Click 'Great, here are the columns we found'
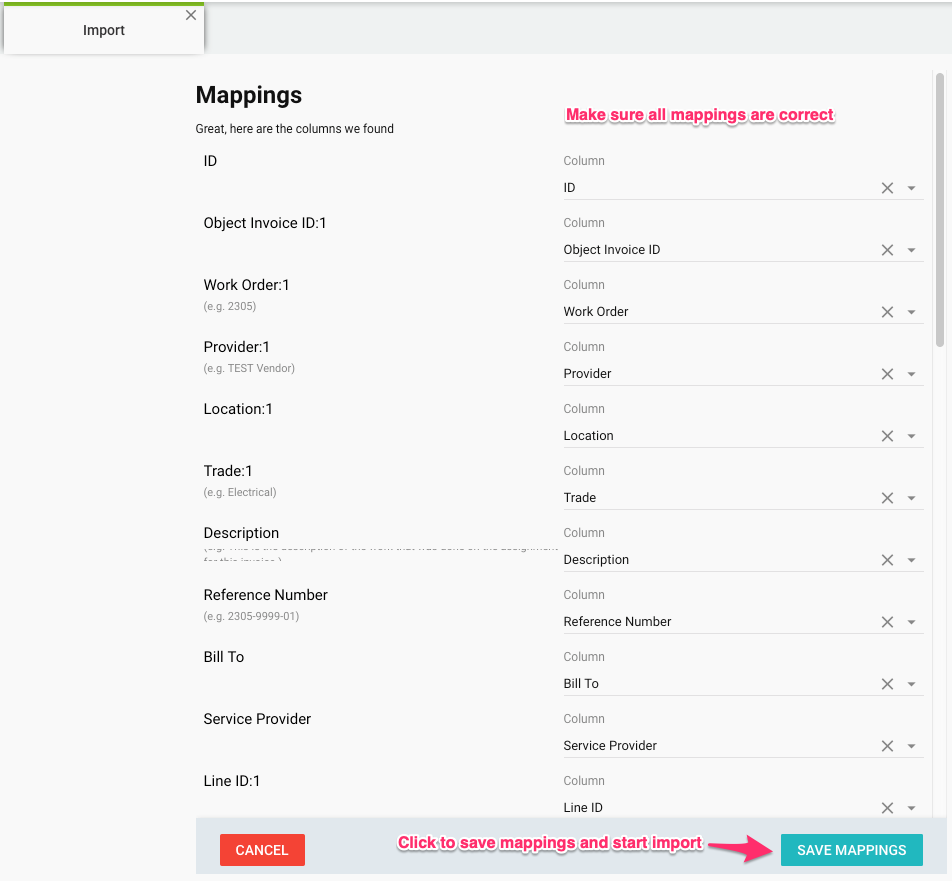This screenshot has height=881, width=952. [294, 129]
